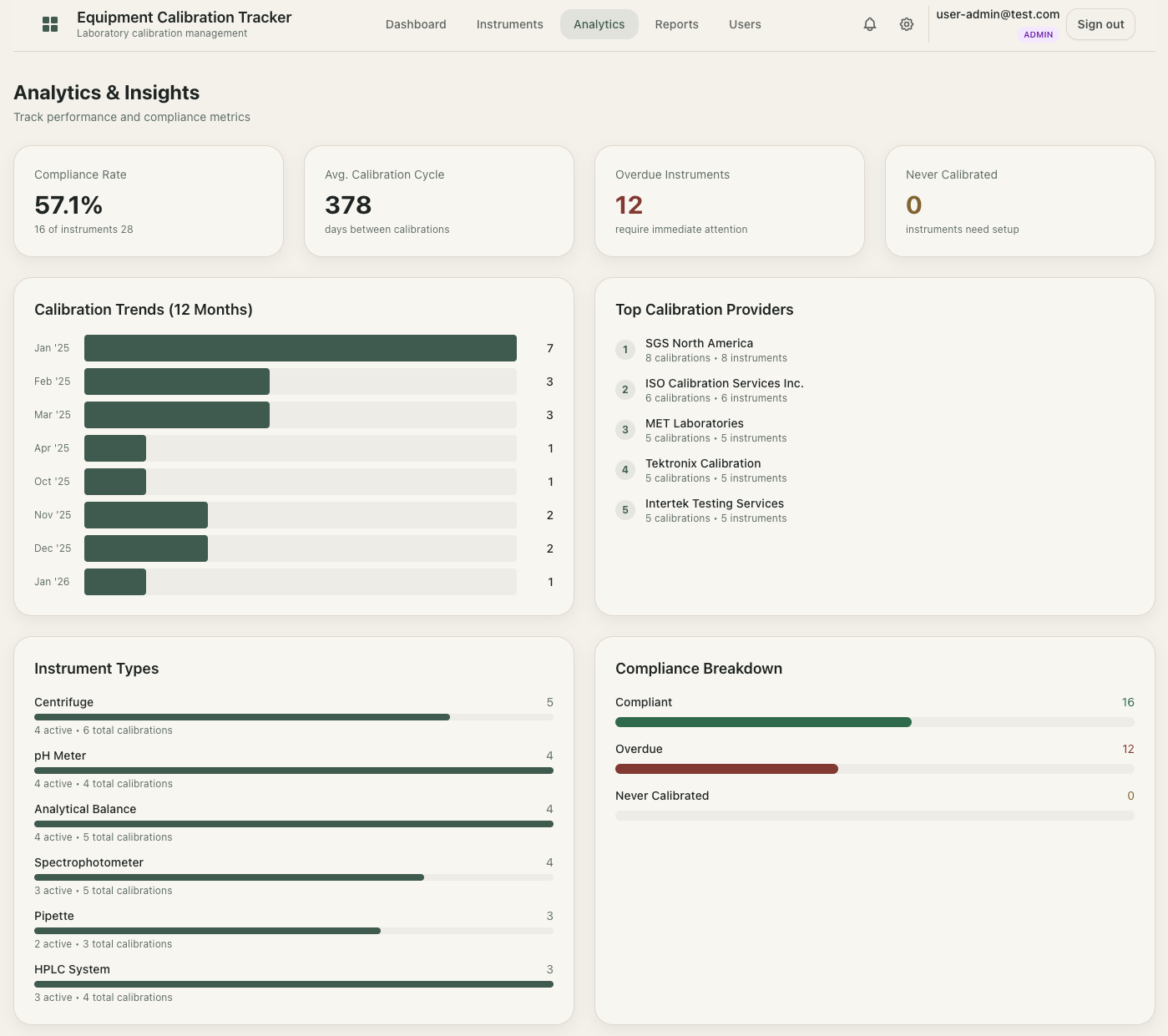Click the rank 4 badge beside Tektronix Calibration
Screen dimensions: 1168x1036
[625, 470]
